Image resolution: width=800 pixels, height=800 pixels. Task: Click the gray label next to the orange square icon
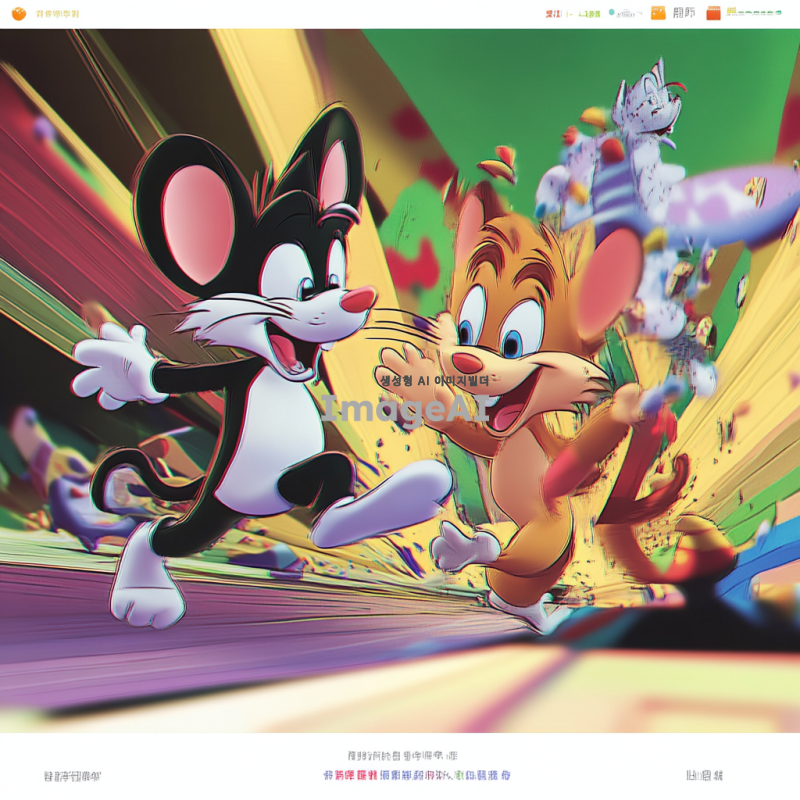pyautogui.click(x=684, y=13)
